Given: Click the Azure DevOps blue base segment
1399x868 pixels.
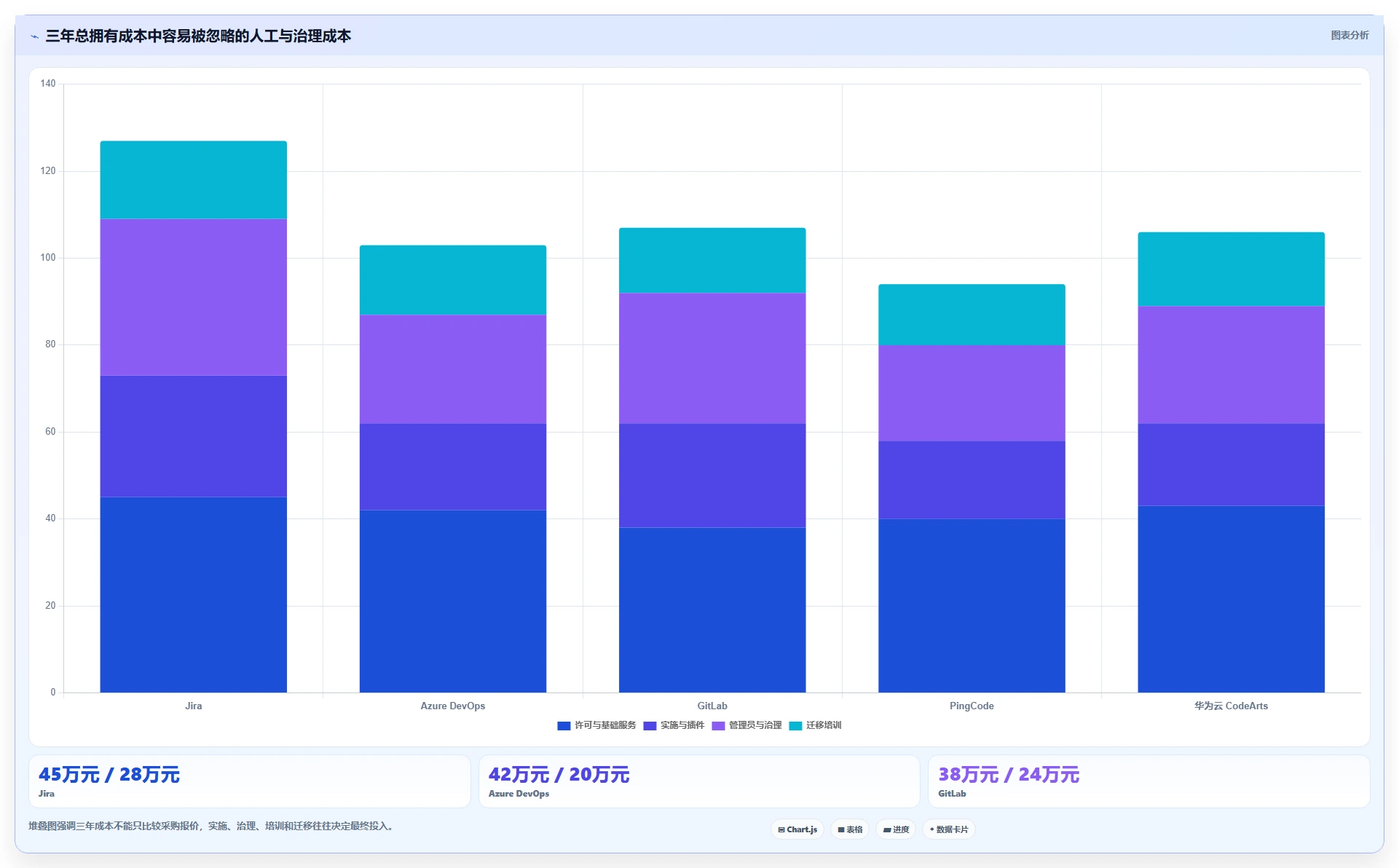Looking at the screenshot, I should coord(453,601).
